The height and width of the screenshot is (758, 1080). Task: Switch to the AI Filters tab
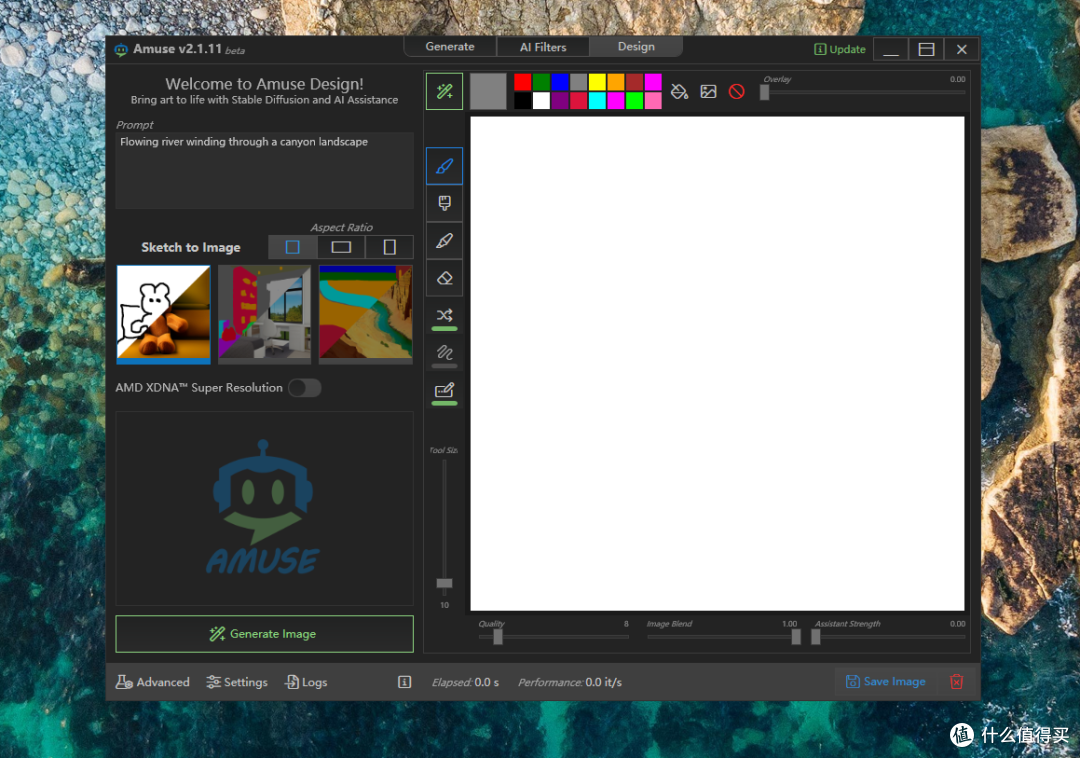pos(543,47)
